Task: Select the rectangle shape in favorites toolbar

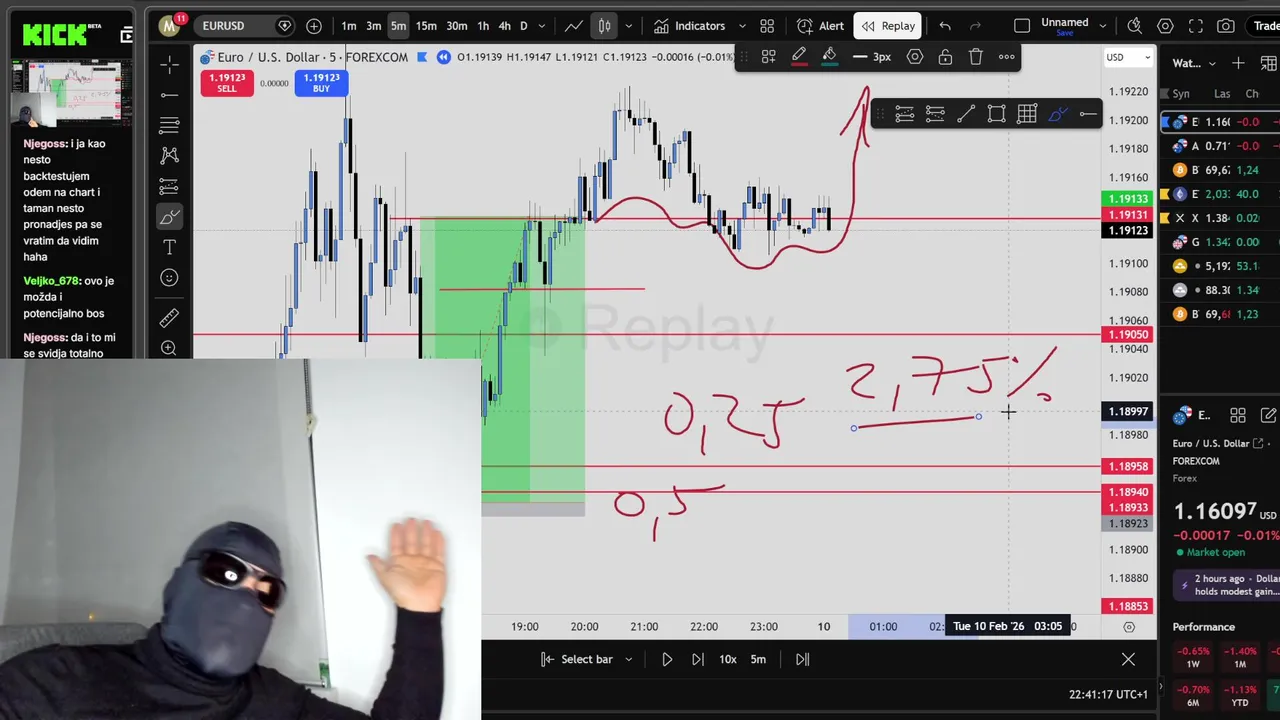Action: 996,114
